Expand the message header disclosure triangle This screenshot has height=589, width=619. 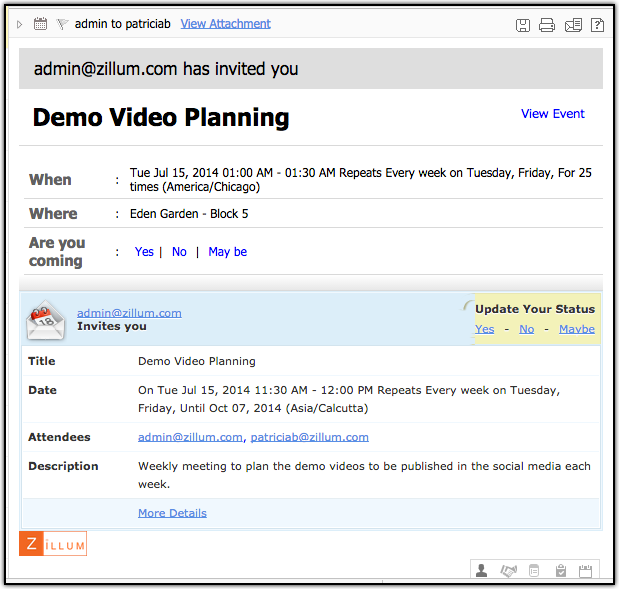[x=20, y=24]
